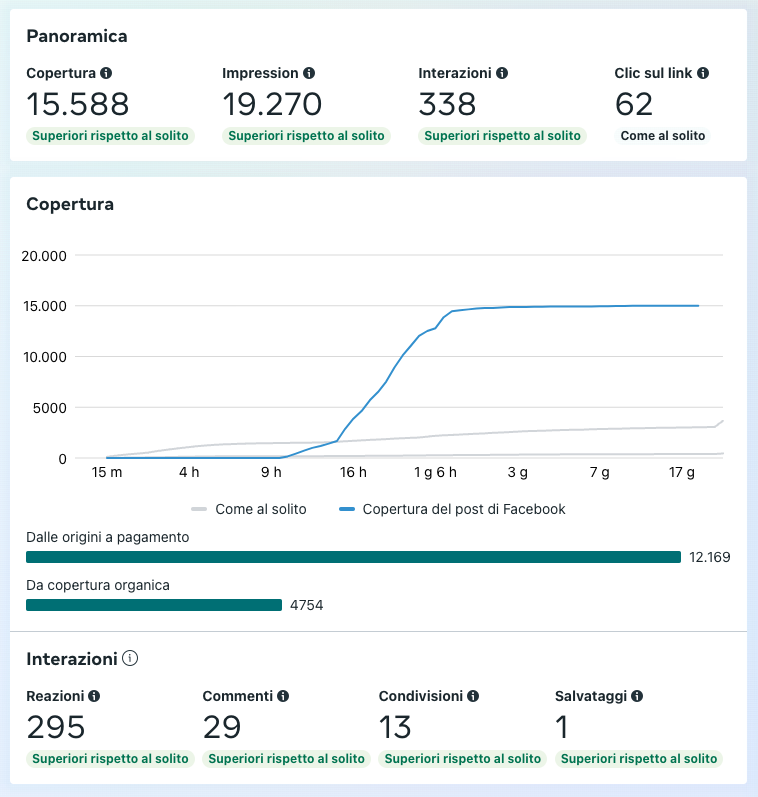Click the 295 Reazioni count
This screenshot has width=758, height=797.
56,727
